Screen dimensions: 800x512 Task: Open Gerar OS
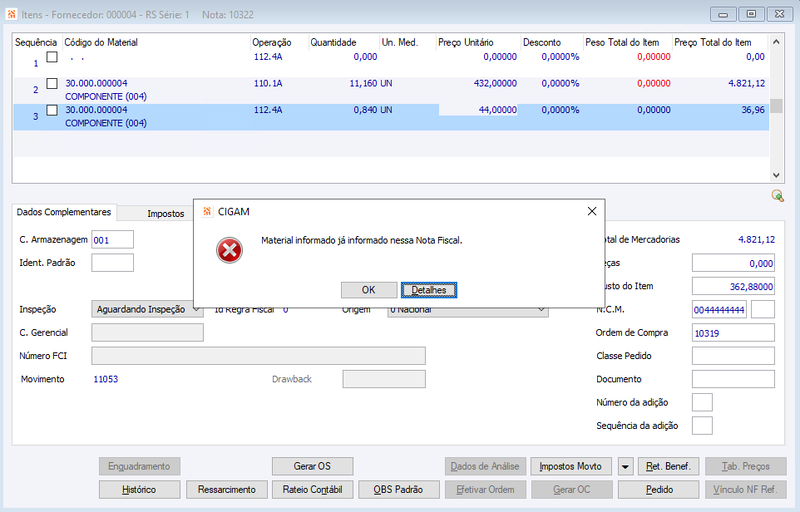[x=312, y=466]
